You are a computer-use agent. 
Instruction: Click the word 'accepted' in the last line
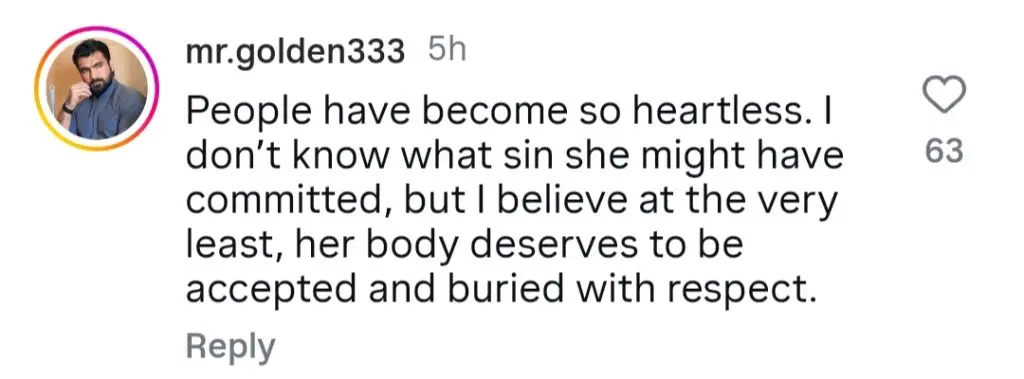[272, 289]
